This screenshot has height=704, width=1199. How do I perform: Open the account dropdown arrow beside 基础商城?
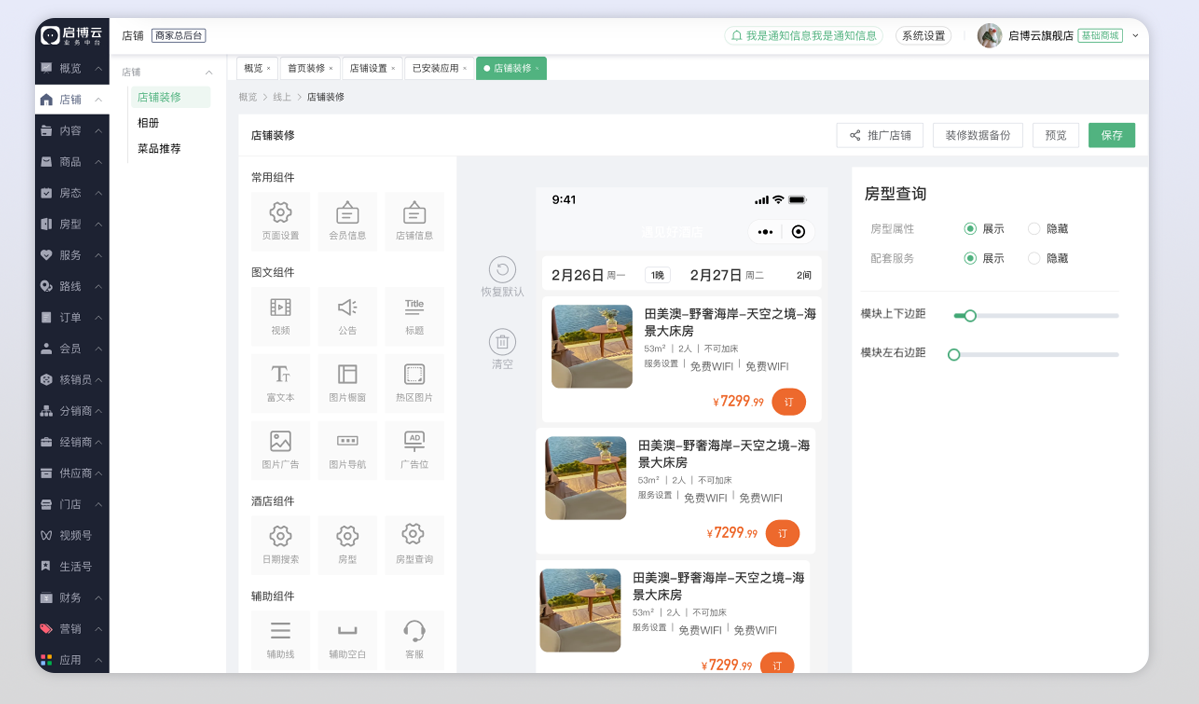pyautogui.click(x=1135, y=36)
